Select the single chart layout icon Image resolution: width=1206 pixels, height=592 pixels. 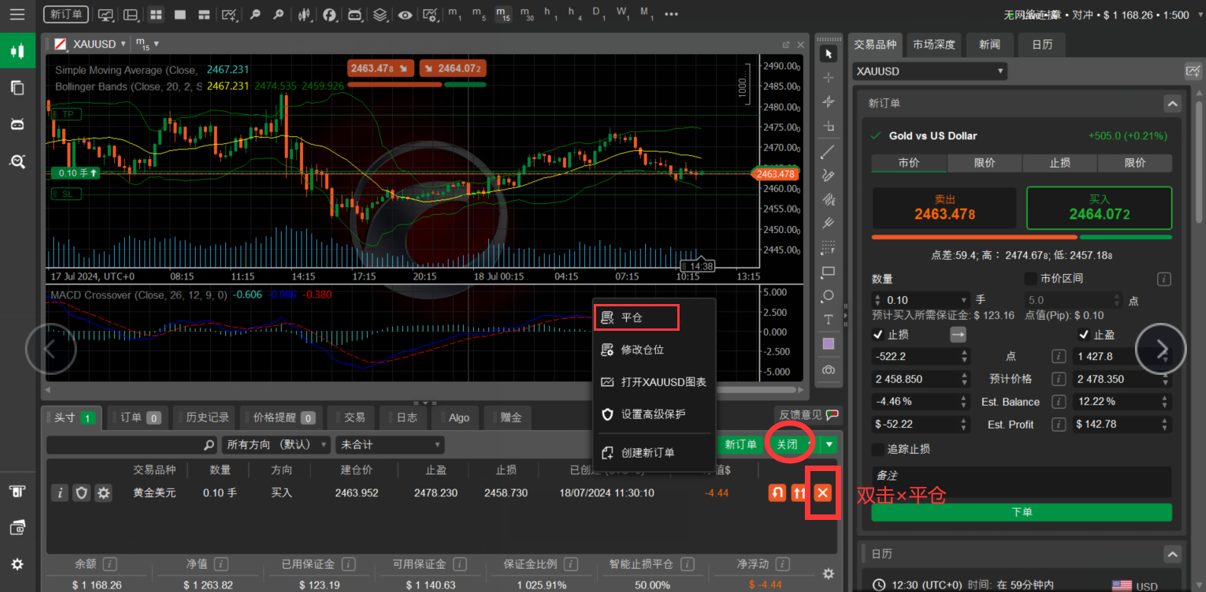[180, 15]
